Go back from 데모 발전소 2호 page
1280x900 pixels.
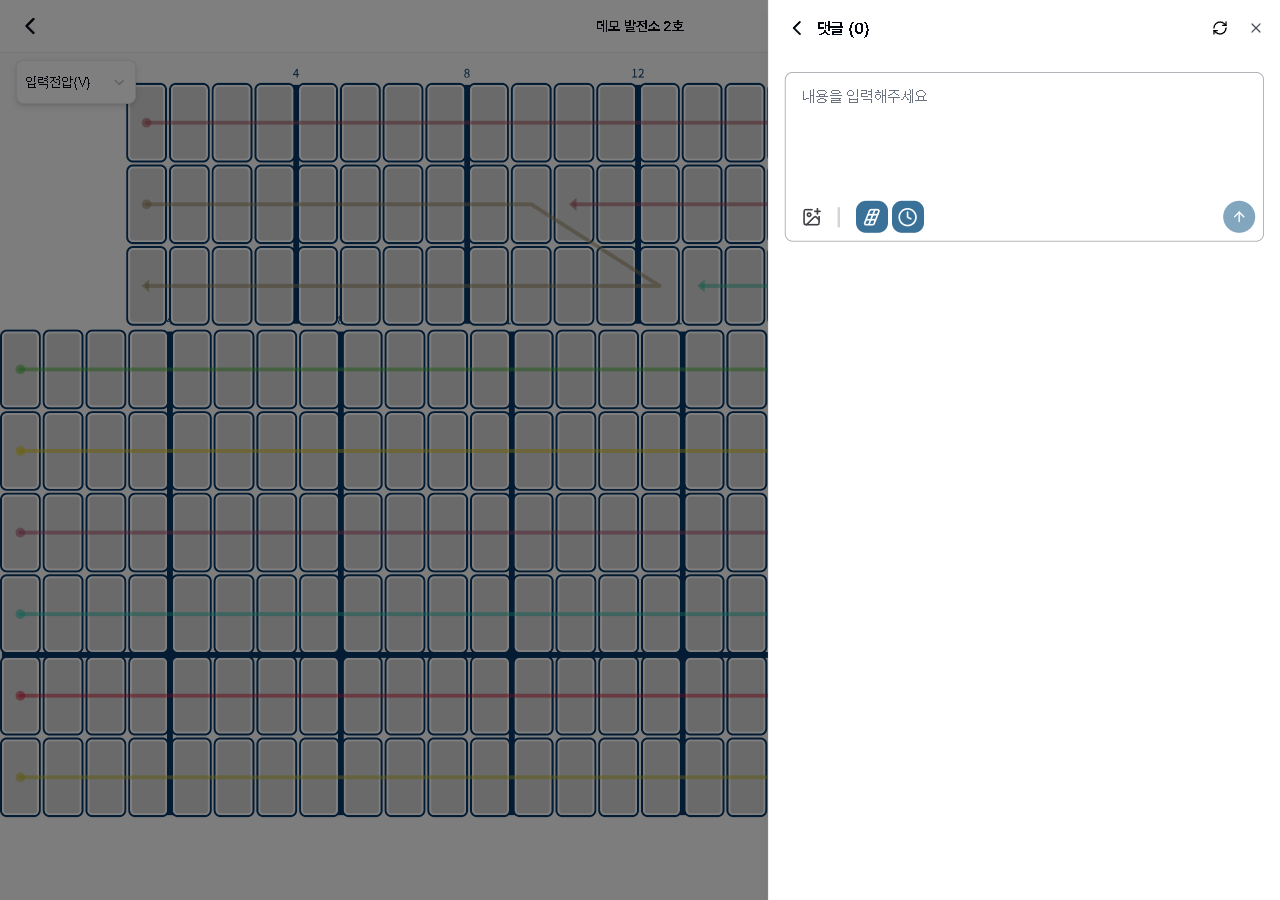pyautogui.click(x=30, y=26)
